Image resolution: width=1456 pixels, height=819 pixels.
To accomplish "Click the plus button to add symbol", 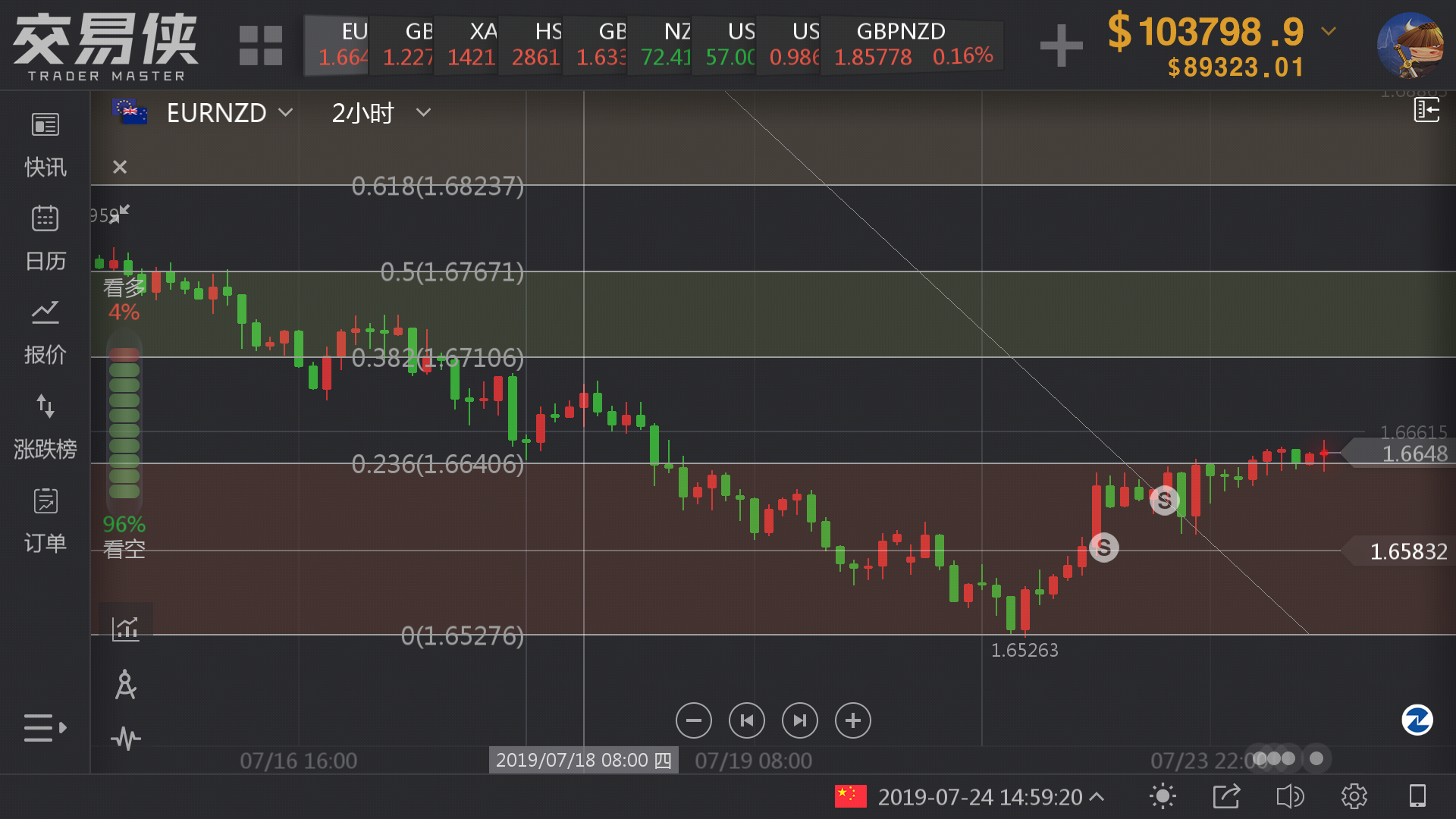I will (x=1061, y=45).
